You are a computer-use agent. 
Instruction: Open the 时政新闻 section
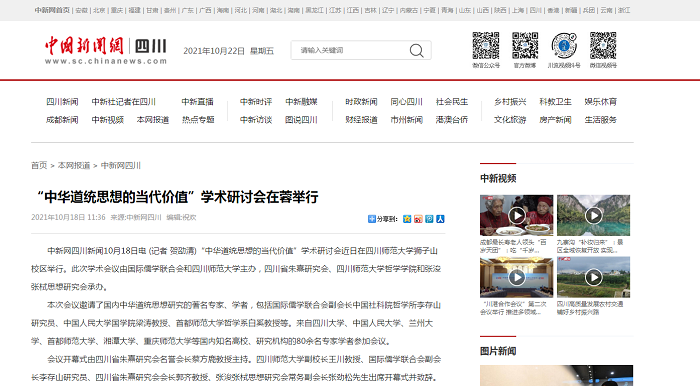coord(361,102)
